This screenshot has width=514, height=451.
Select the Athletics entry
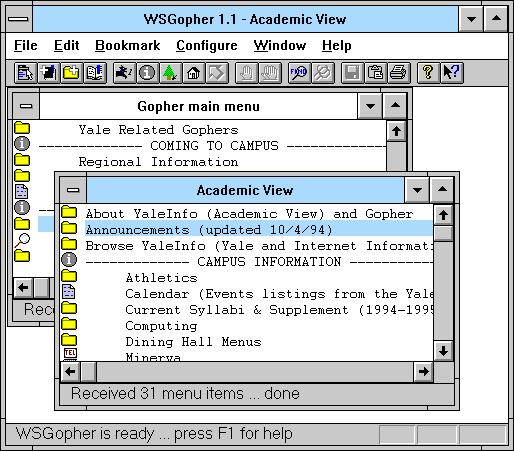(161, 278)
